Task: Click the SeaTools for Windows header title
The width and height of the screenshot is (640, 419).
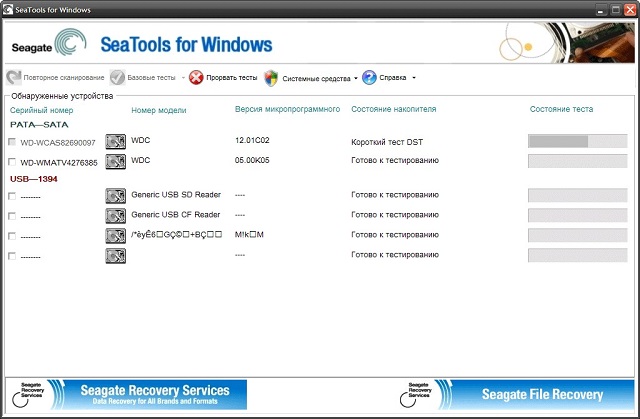Action: [186, 44]
